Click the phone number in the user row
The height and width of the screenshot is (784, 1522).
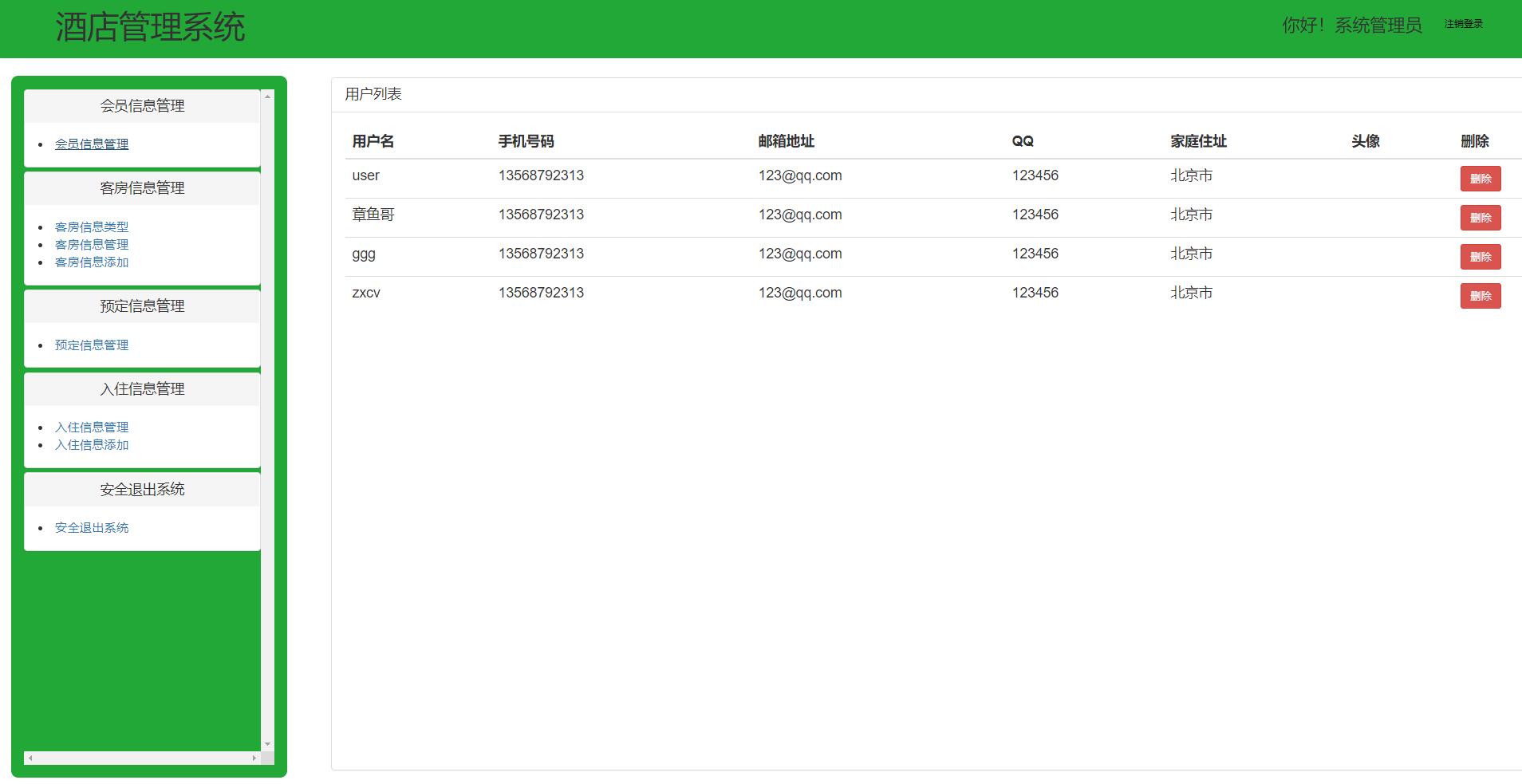point(541,175)
